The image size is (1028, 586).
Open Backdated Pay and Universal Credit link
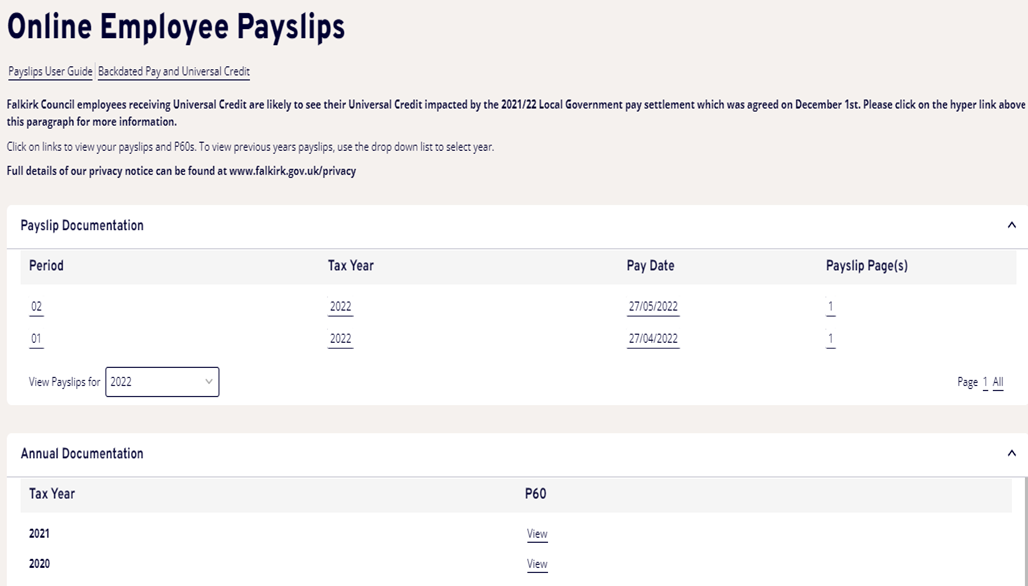[x=174, y=72]
